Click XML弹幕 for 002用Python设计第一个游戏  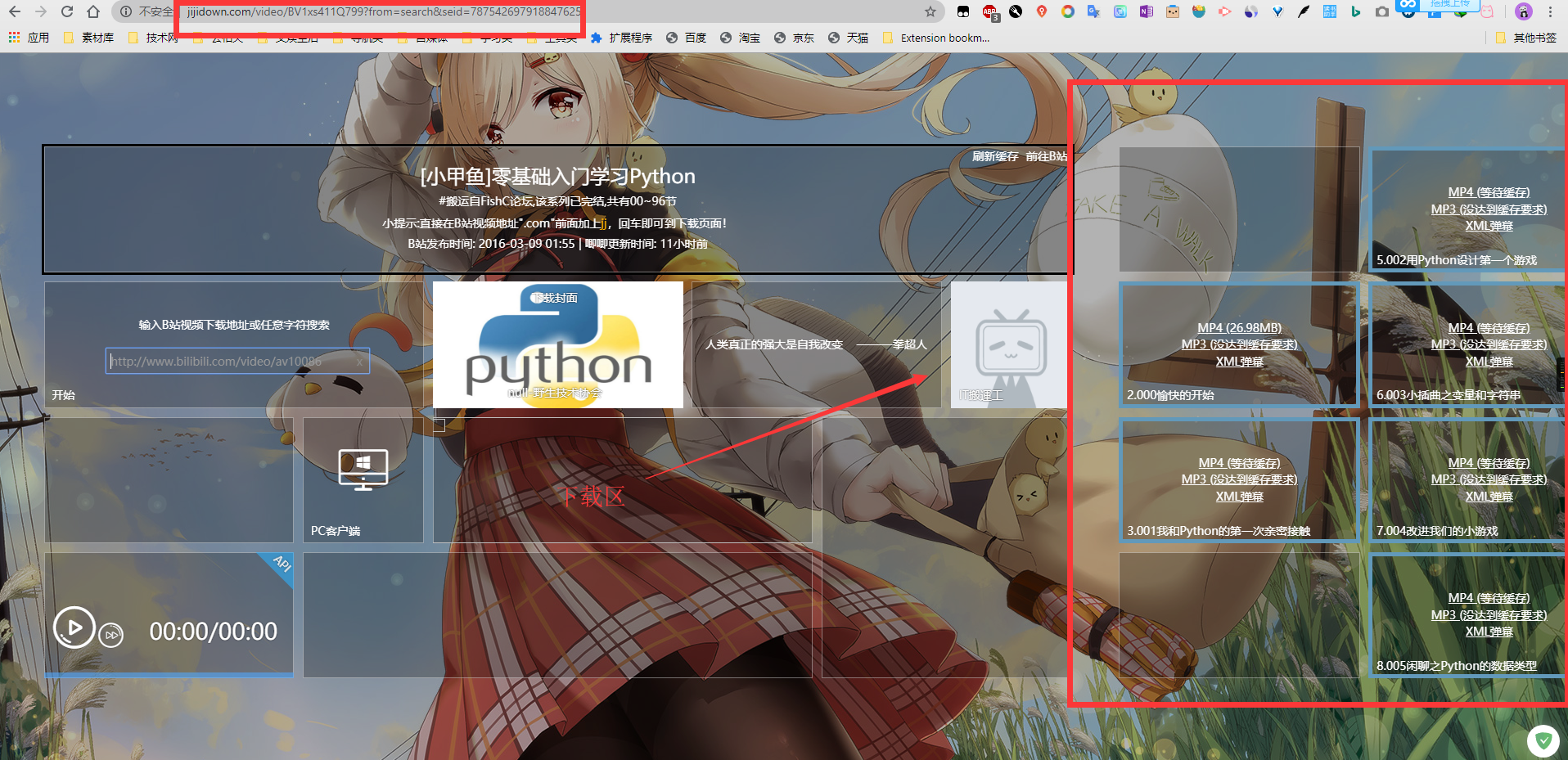[1489, 226]
